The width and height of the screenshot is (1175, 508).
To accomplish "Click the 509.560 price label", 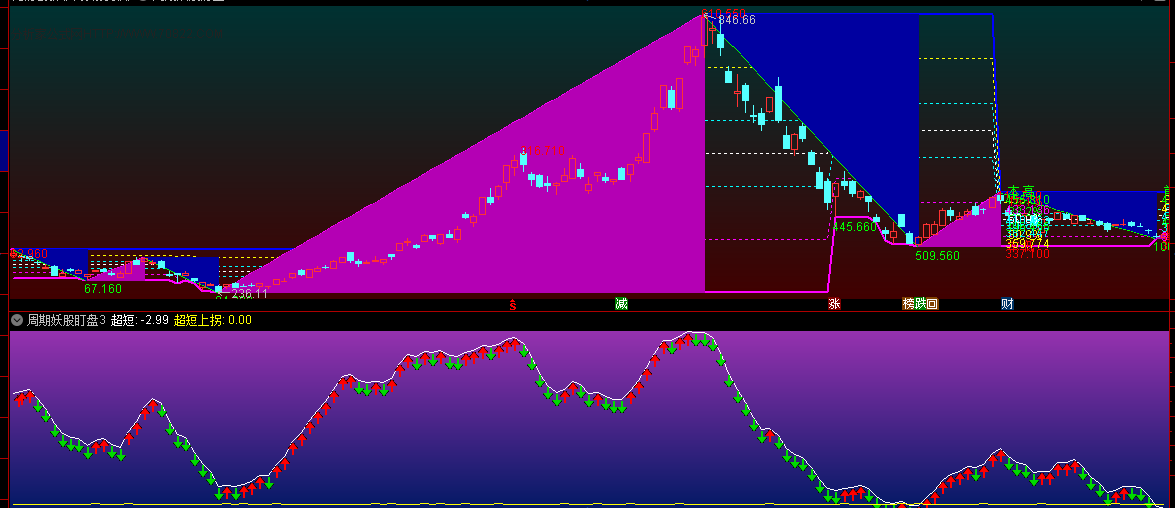I will point(937,255).
